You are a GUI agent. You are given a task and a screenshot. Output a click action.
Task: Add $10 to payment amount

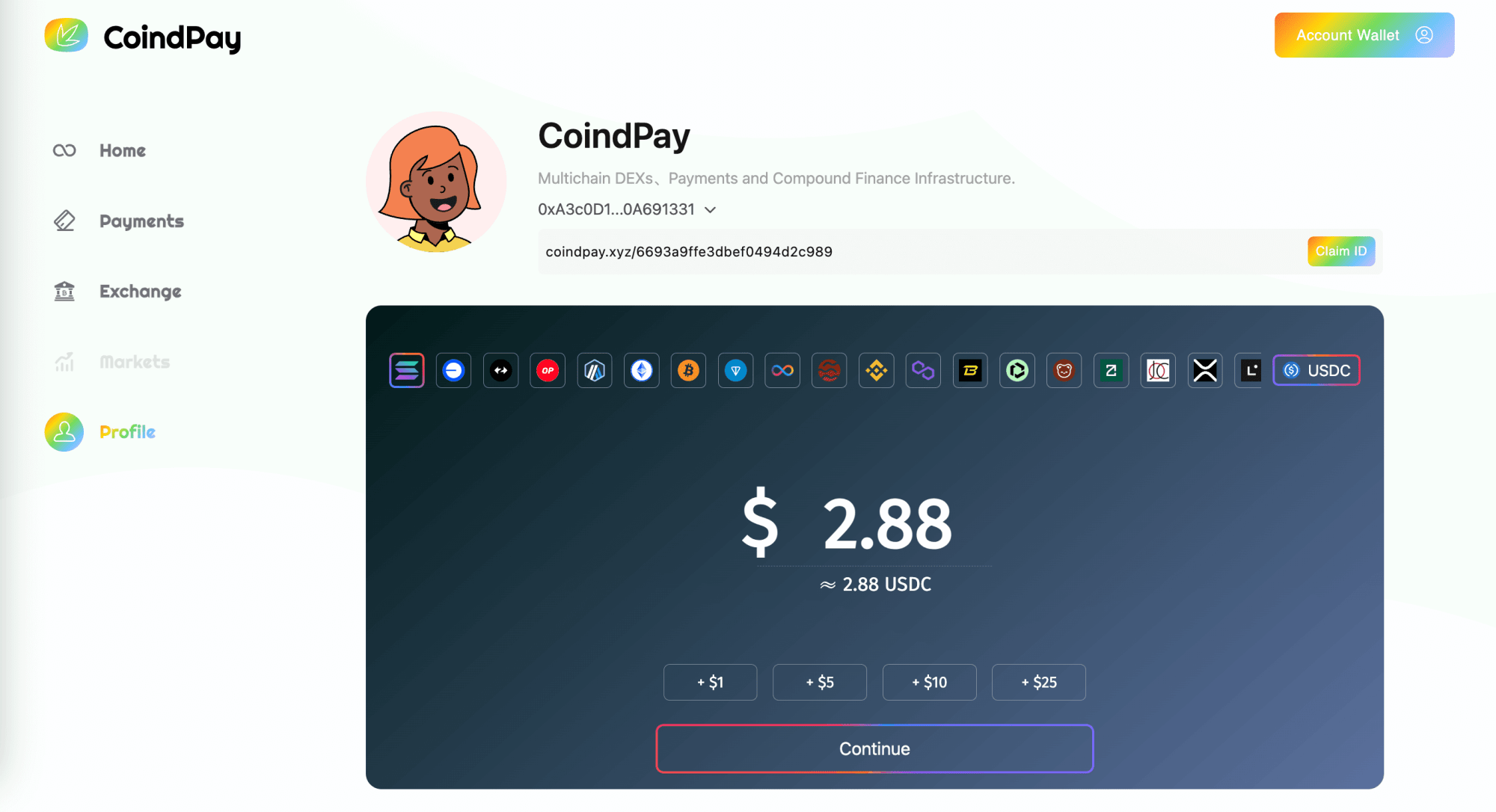pos(930,682)
